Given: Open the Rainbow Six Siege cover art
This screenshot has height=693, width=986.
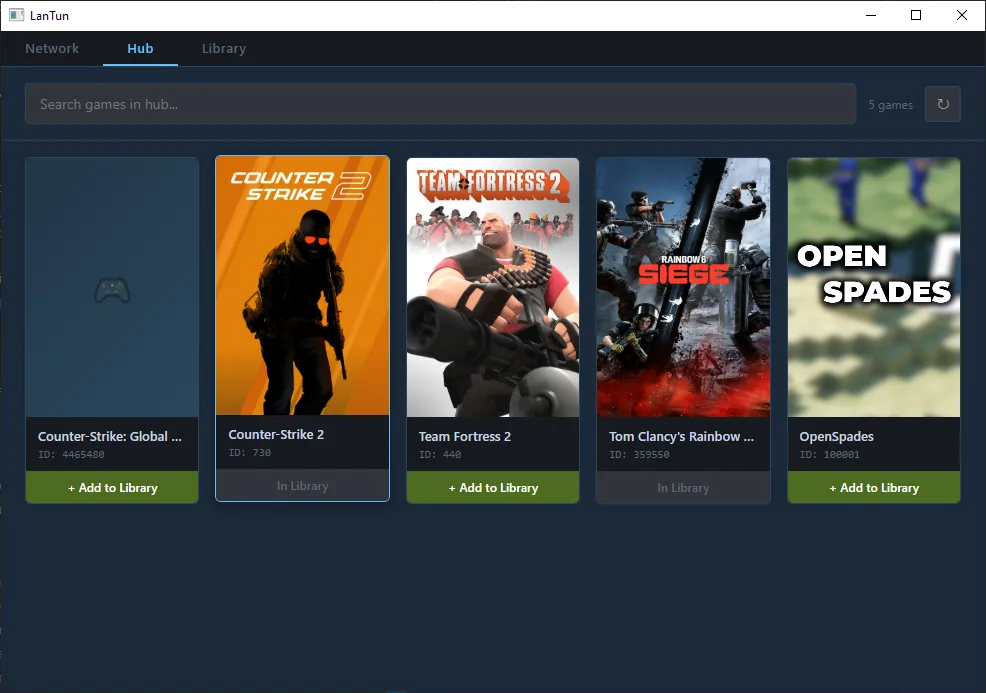Looking at the screenshot, I should coord(683,287).
